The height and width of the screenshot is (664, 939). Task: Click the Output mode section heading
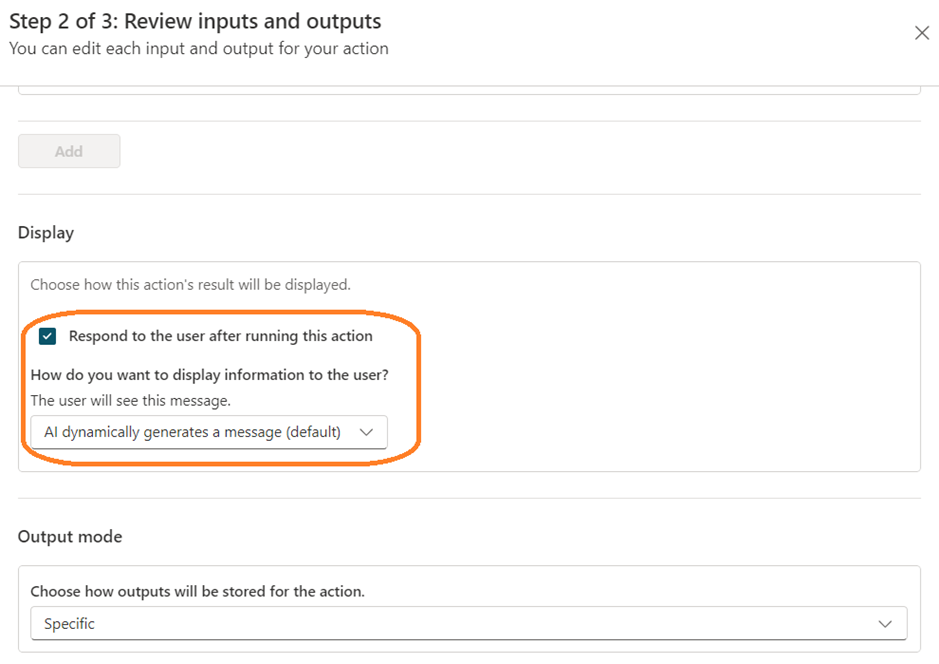70,536
